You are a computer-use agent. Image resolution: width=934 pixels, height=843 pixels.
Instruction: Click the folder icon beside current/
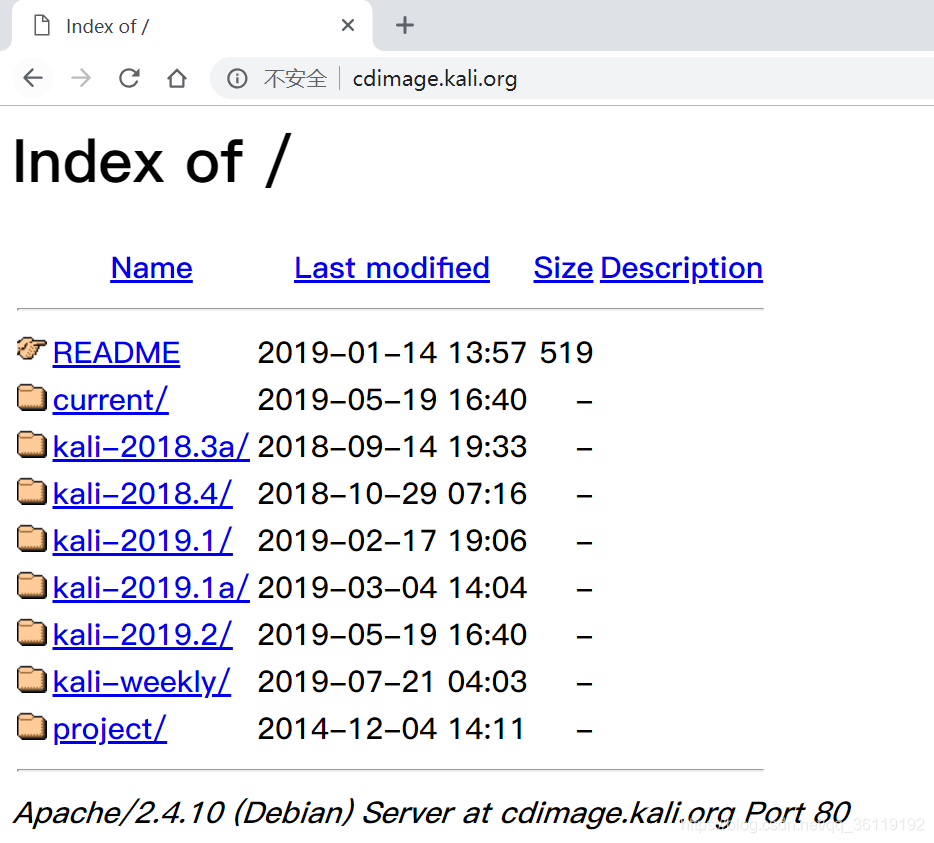pyautogui.click(x=32, y=397)
